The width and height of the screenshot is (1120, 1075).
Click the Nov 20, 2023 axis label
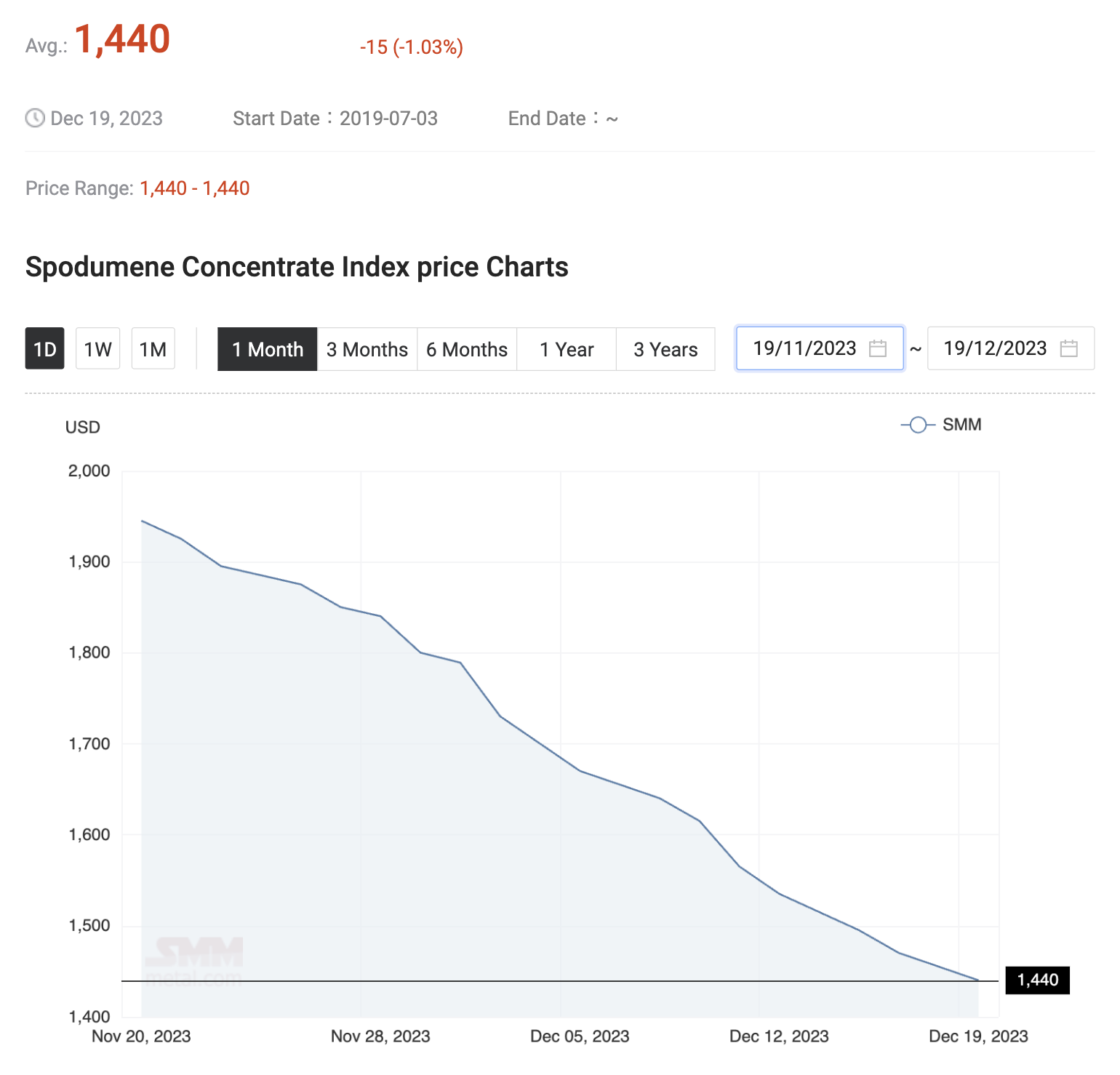coord(141,1036)
